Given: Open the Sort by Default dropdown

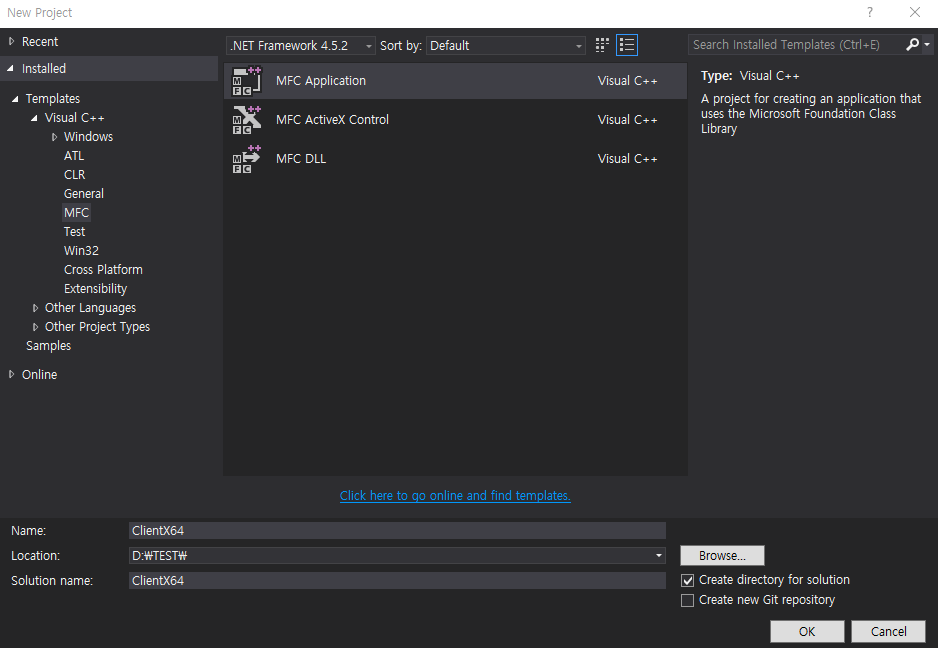Looking at the screenshot, I should pyautogui.click(x=505, y=45).
